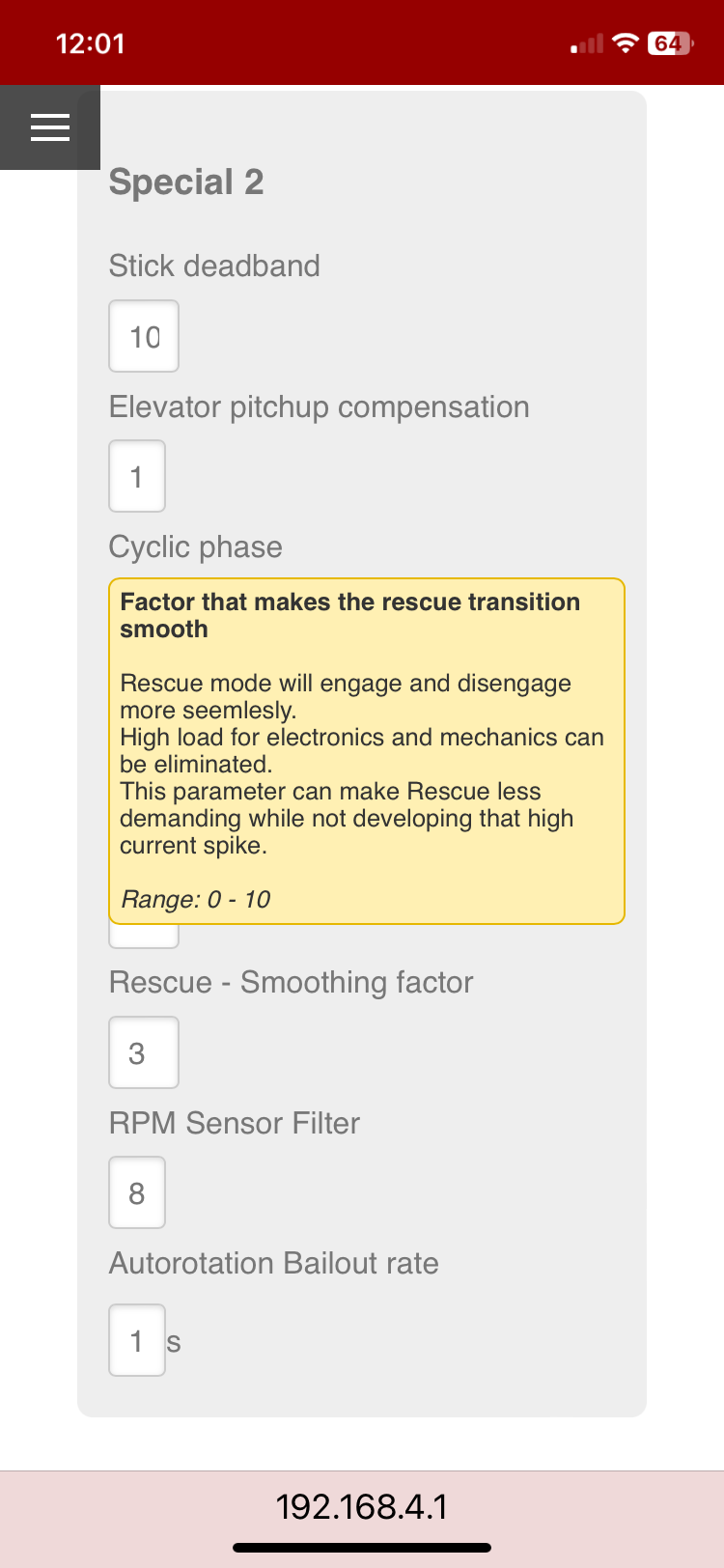Edit the Rescue Smoothing factor value
The width and height of the screenshot is (724, 1568).
(144, 1052)
